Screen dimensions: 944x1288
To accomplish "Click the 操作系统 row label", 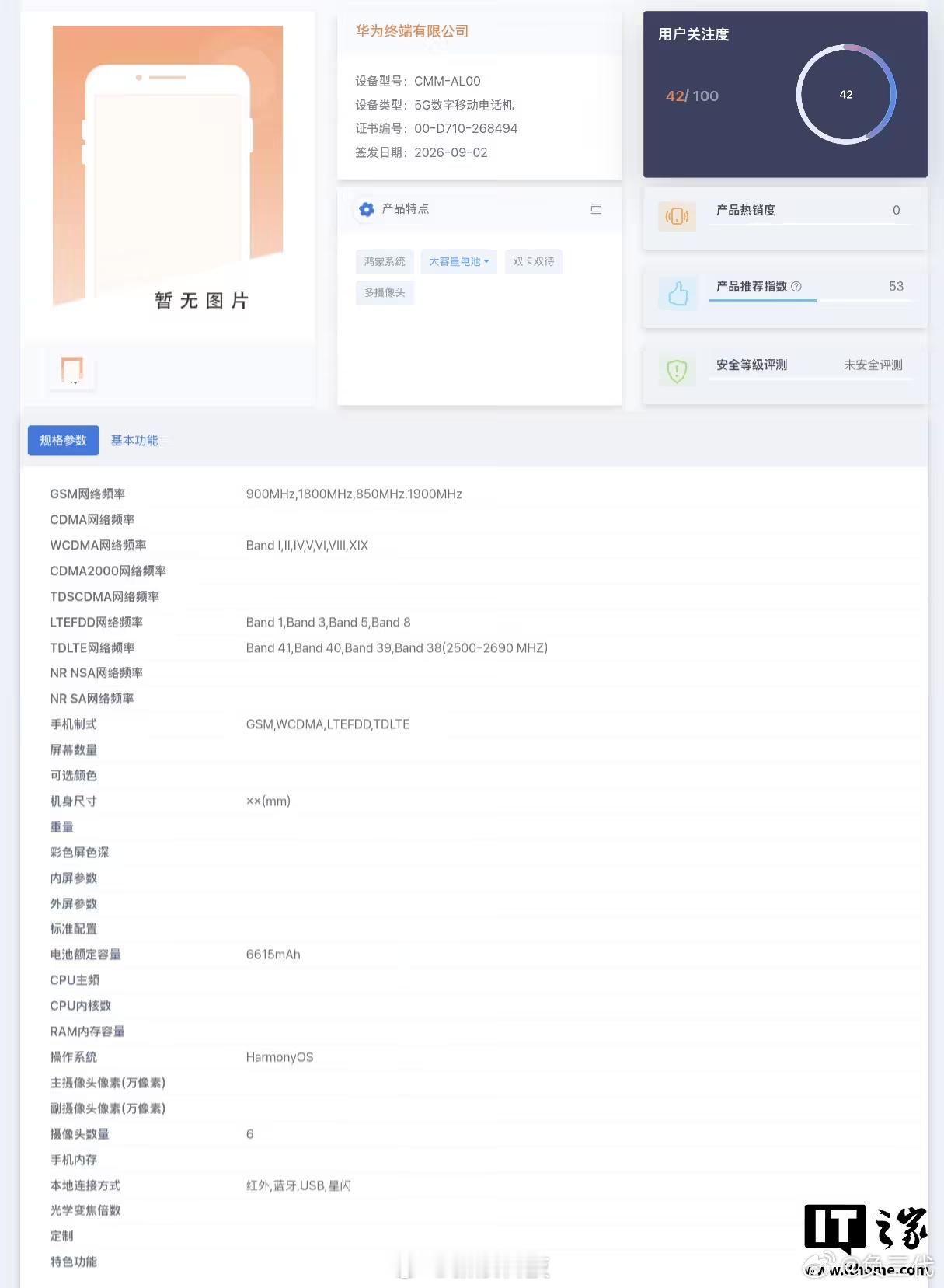I will [x=73, y=1056].
